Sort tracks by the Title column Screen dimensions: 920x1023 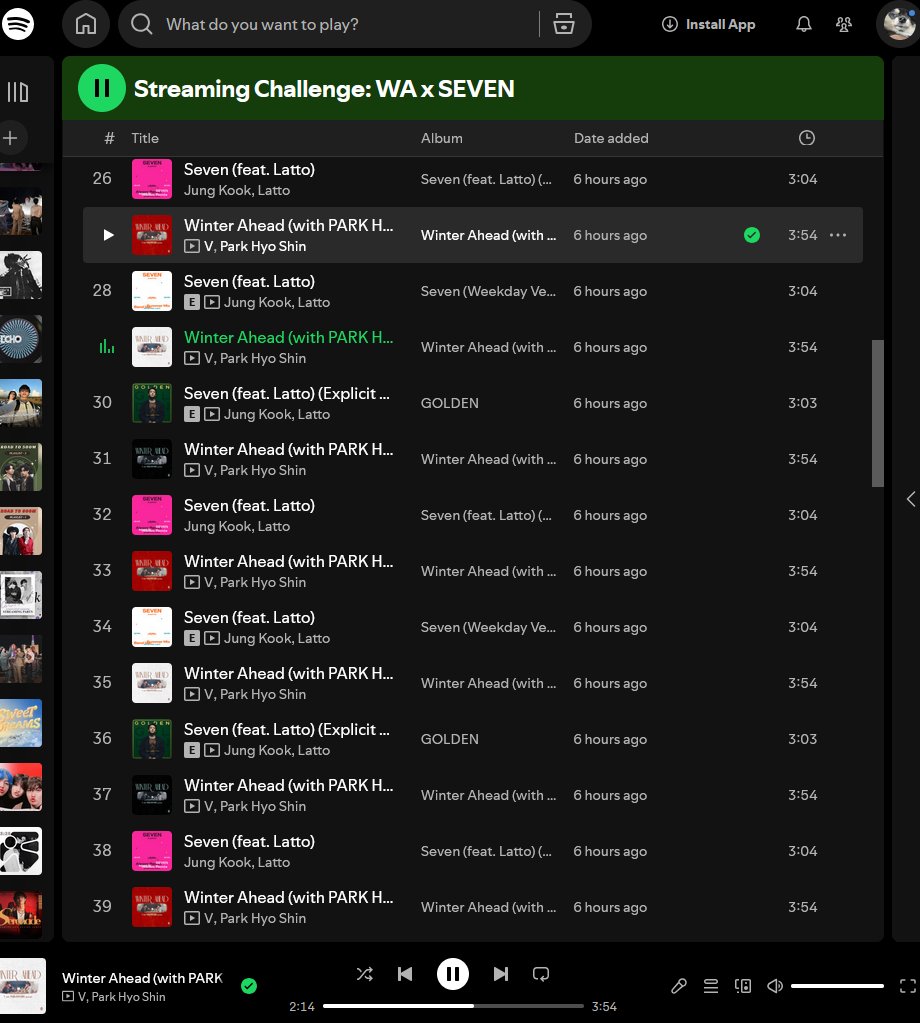145,138
